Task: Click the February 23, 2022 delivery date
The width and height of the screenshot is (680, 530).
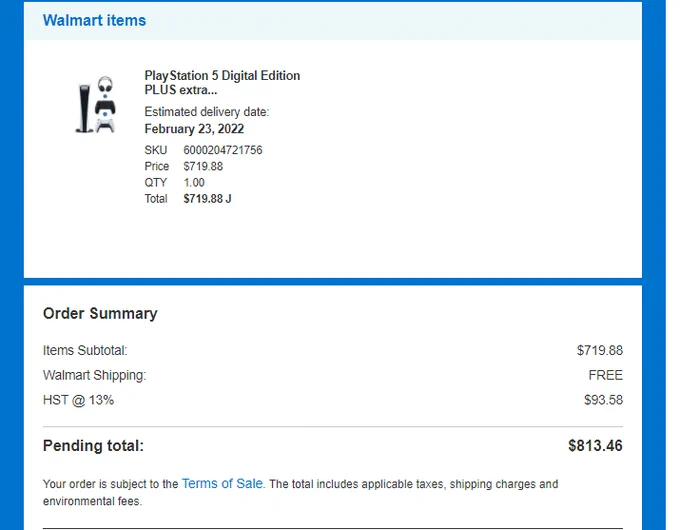Action: pos(194,129)
